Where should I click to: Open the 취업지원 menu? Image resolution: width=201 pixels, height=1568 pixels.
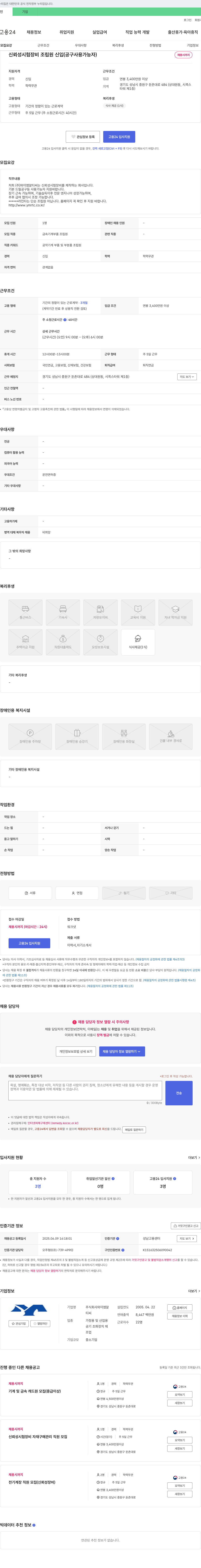coord(67,32)
